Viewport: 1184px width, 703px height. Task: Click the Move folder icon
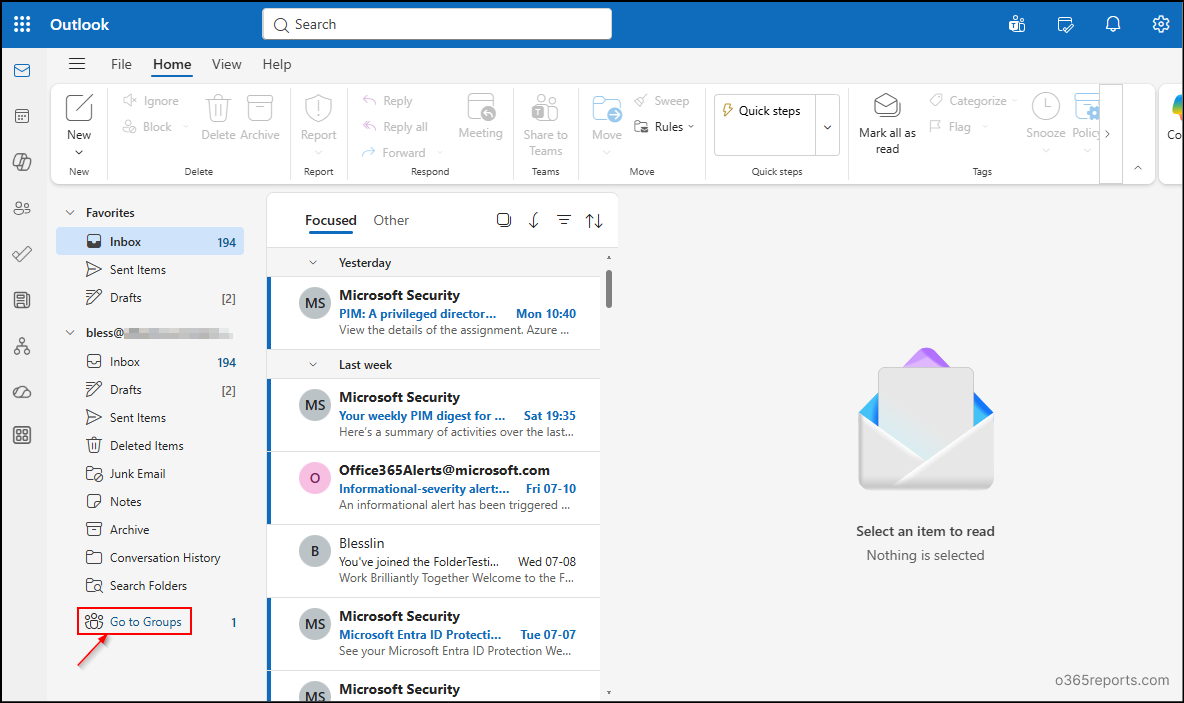pyautogui.click(x=607, y=109)
